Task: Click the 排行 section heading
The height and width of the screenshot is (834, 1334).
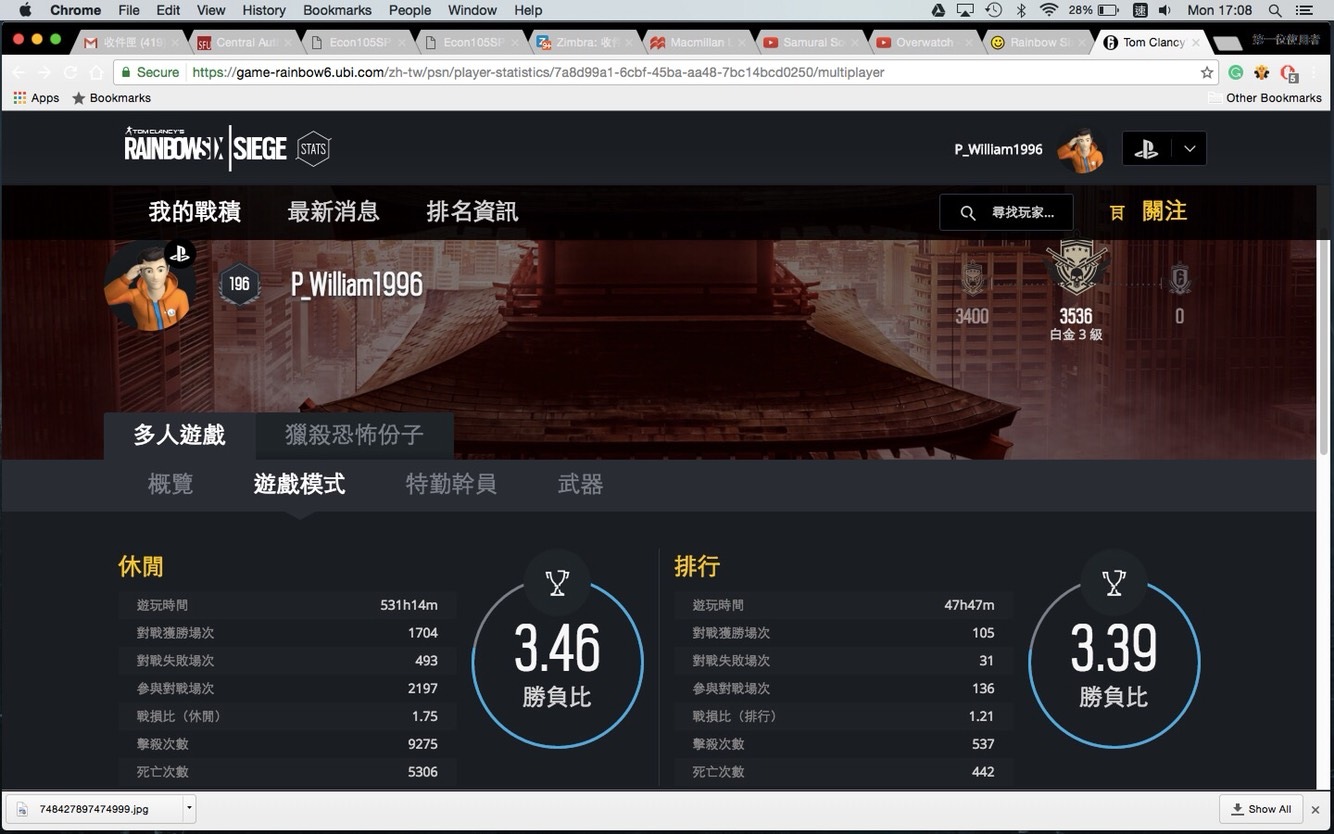Action: tap(697, 566)
